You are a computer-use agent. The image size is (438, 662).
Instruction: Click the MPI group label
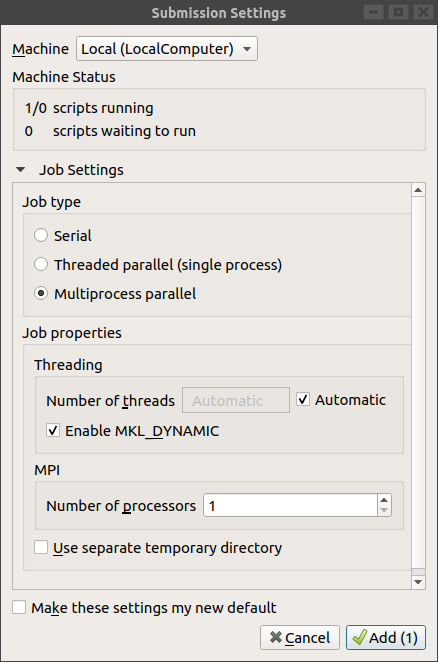47,469
